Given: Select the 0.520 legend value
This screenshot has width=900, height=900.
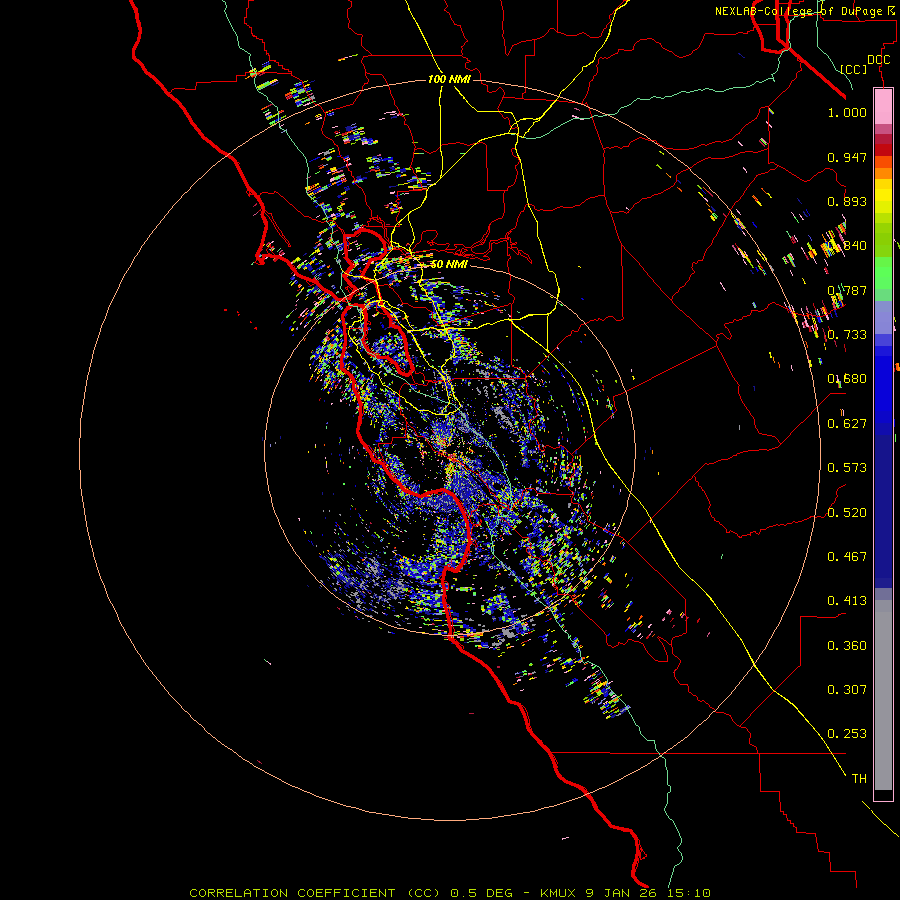Looking at the screenshot, I should [847, 513].
